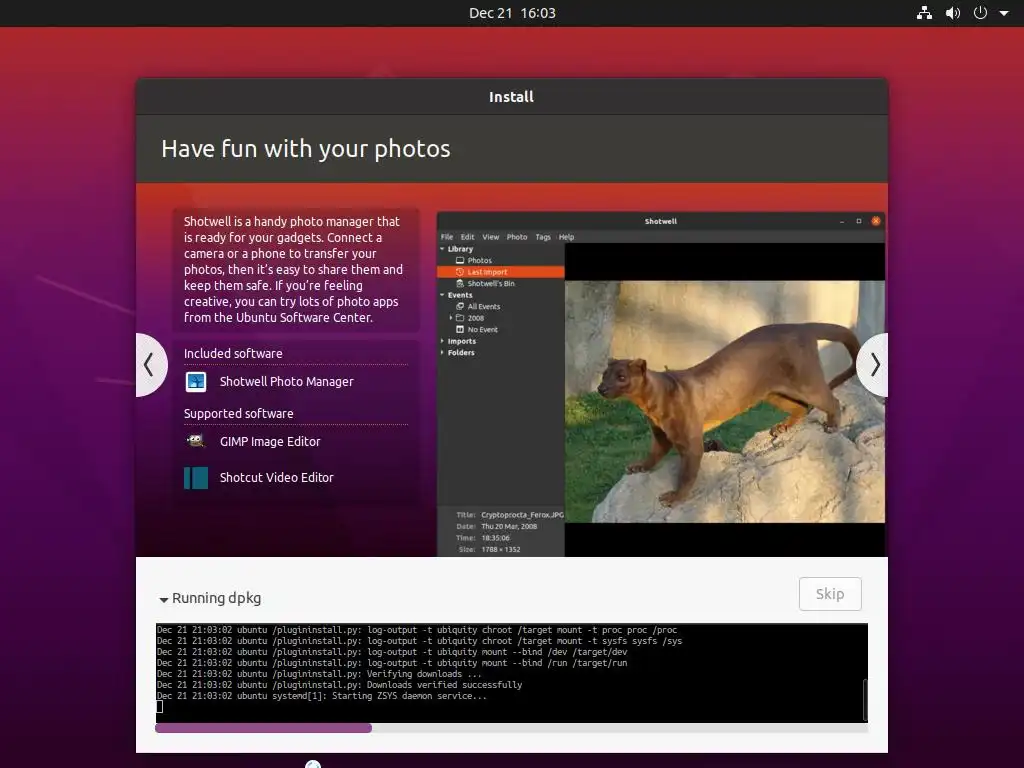Click the installation progress bar
1024x768 pixels.
(x=511, y=728)
